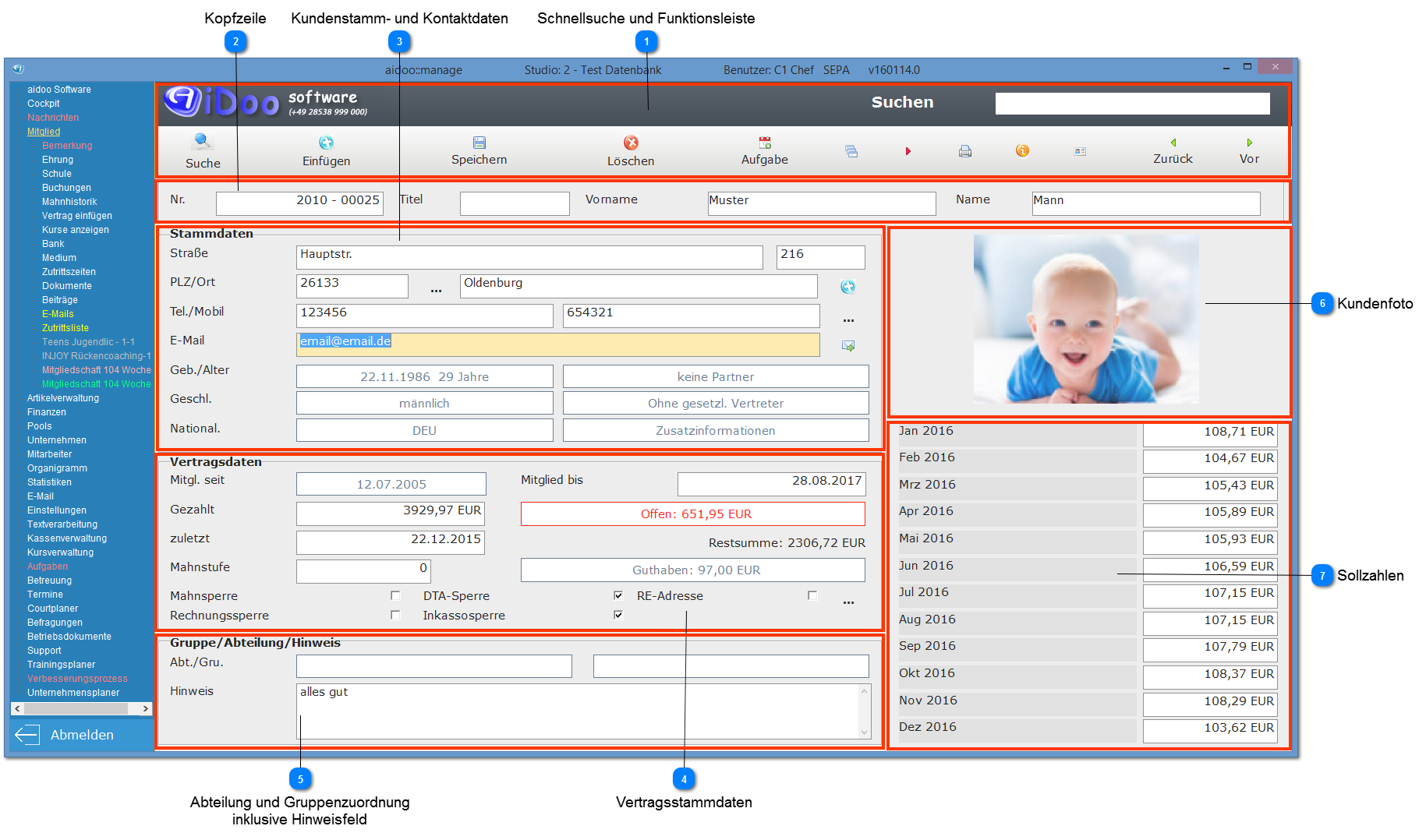Open Zusatzinformationen button

click(x=716, y=430)
